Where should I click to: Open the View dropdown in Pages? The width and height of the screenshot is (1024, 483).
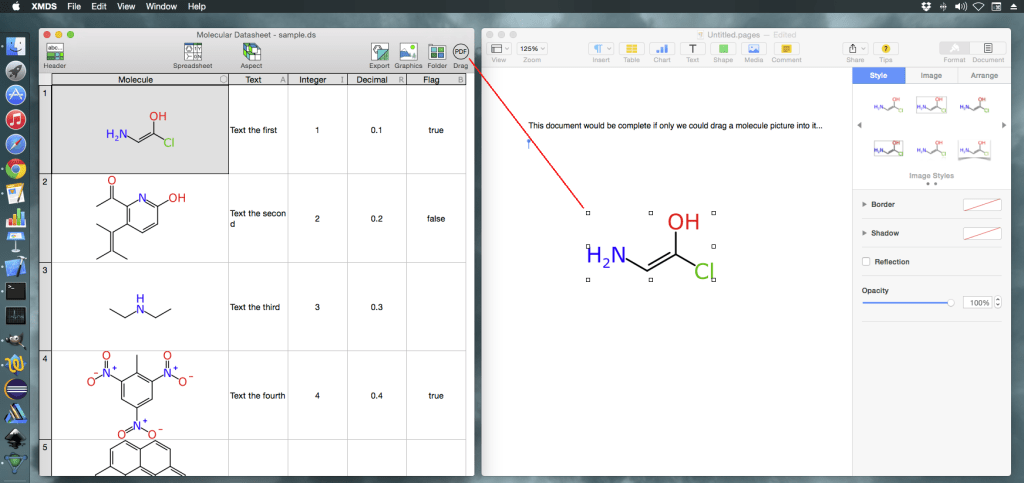499,48
